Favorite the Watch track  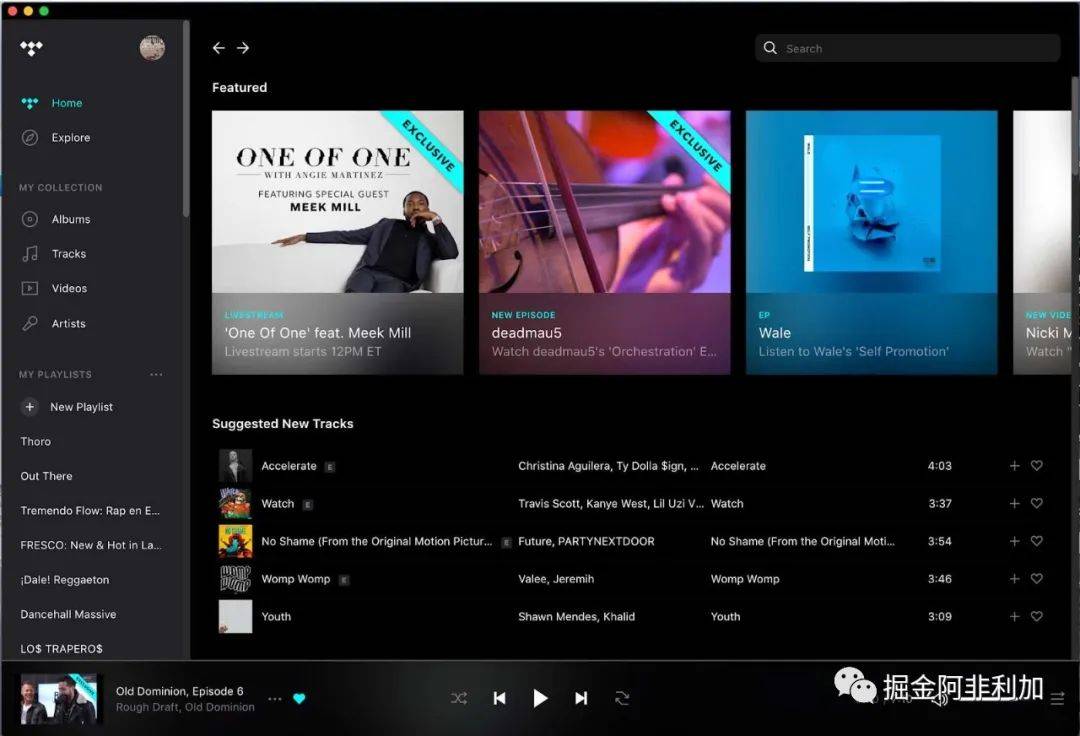[1037, 504]
